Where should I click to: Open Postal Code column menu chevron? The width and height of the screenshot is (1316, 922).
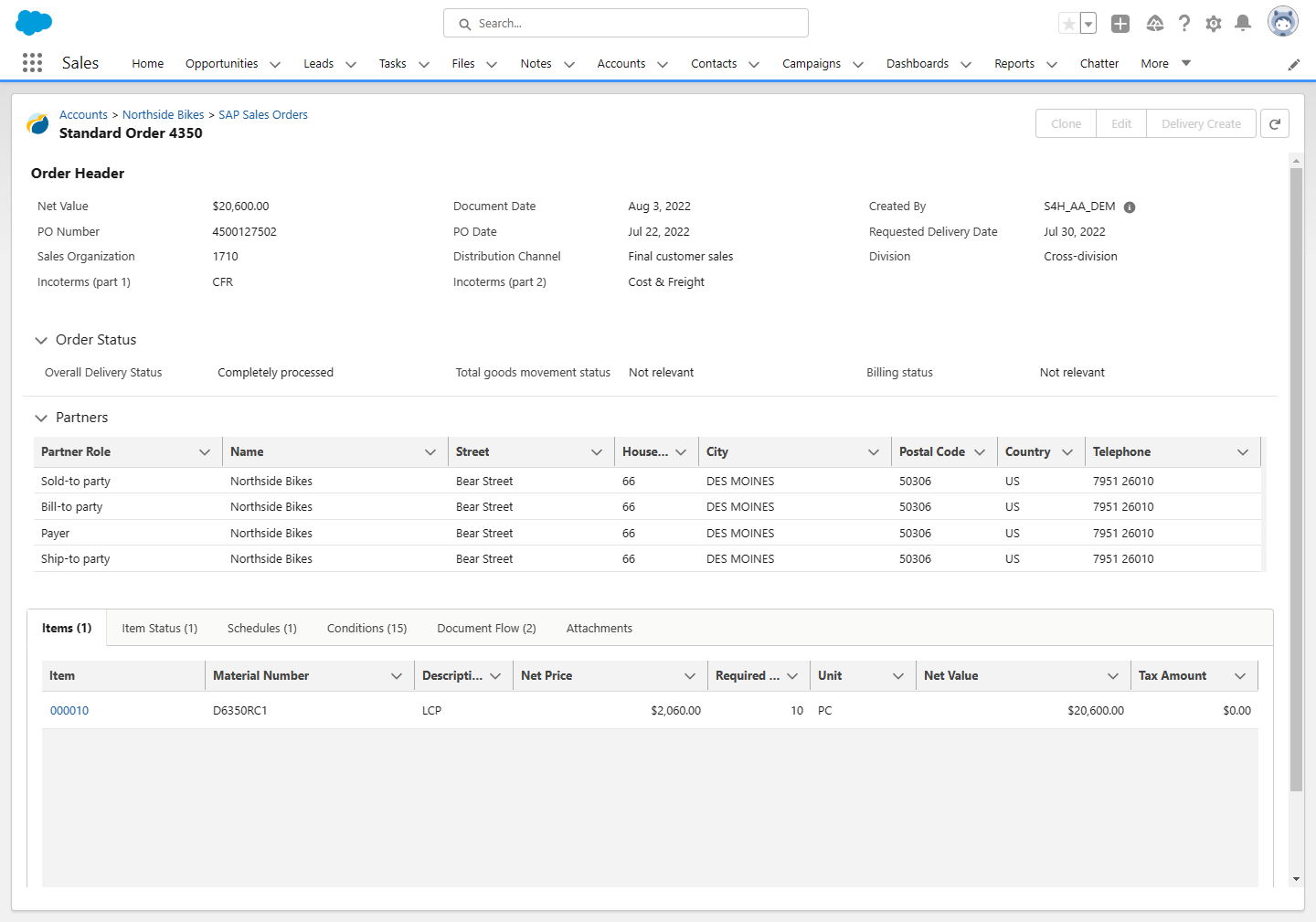pos(980,452)
